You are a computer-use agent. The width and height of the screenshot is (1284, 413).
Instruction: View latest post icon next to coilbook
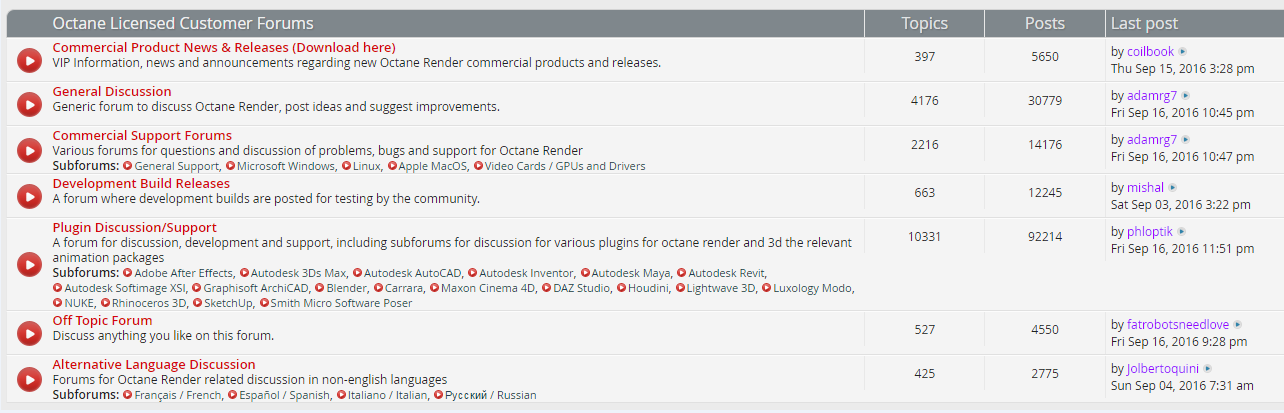point(1183,52)
